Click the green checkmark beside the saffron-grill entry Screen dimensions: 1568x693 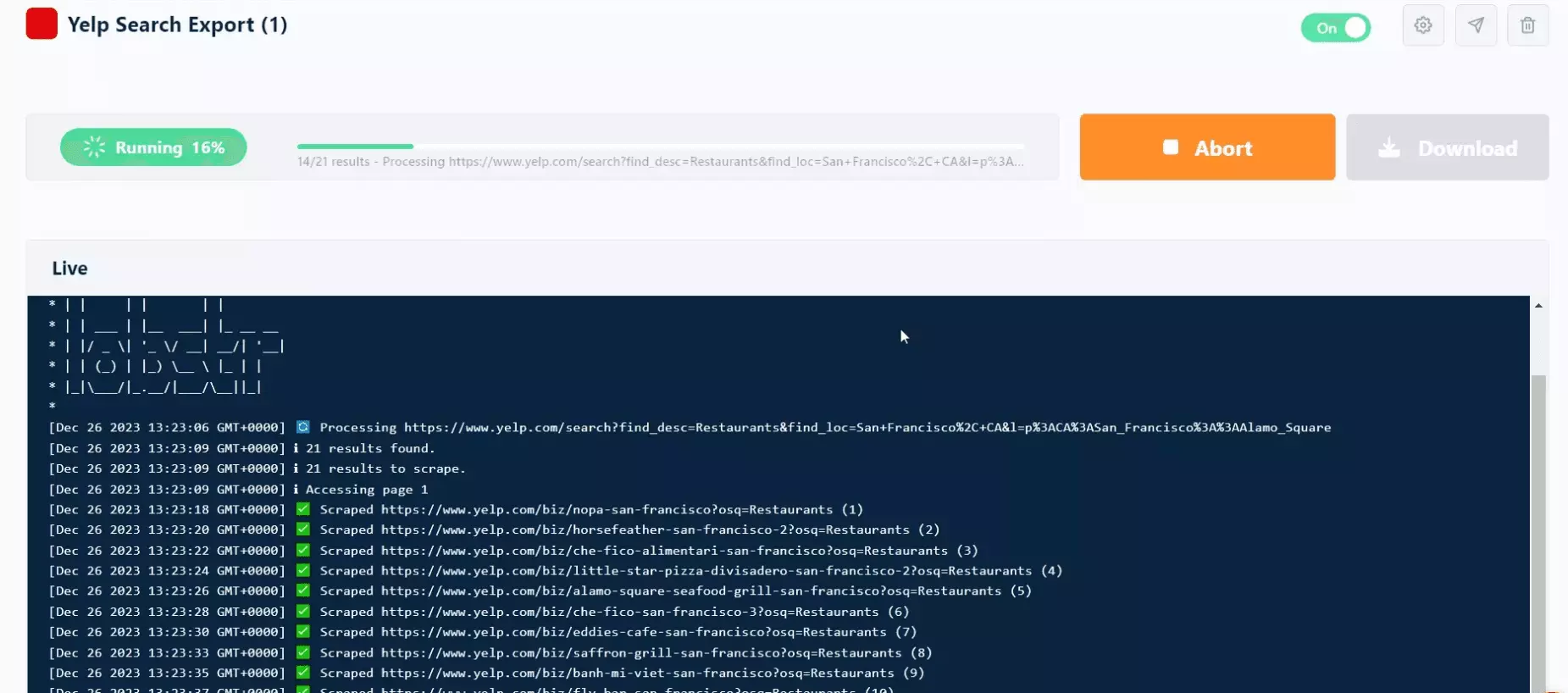[x=302, y=652]
